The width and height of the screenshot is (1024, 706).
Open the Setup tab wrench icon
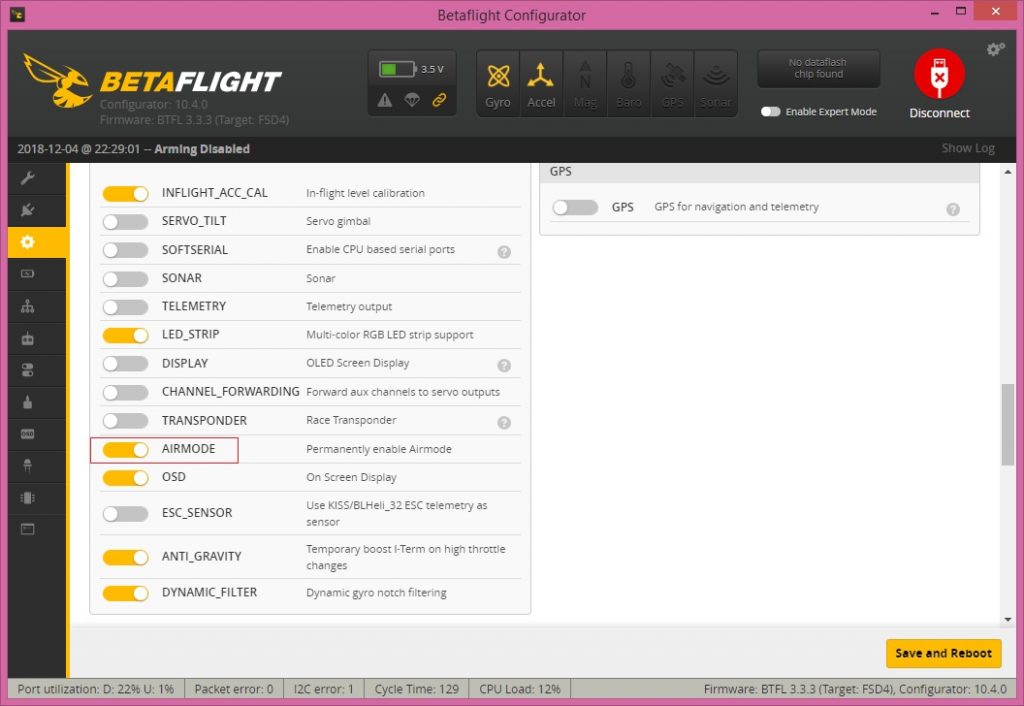[x=27, y=178]
